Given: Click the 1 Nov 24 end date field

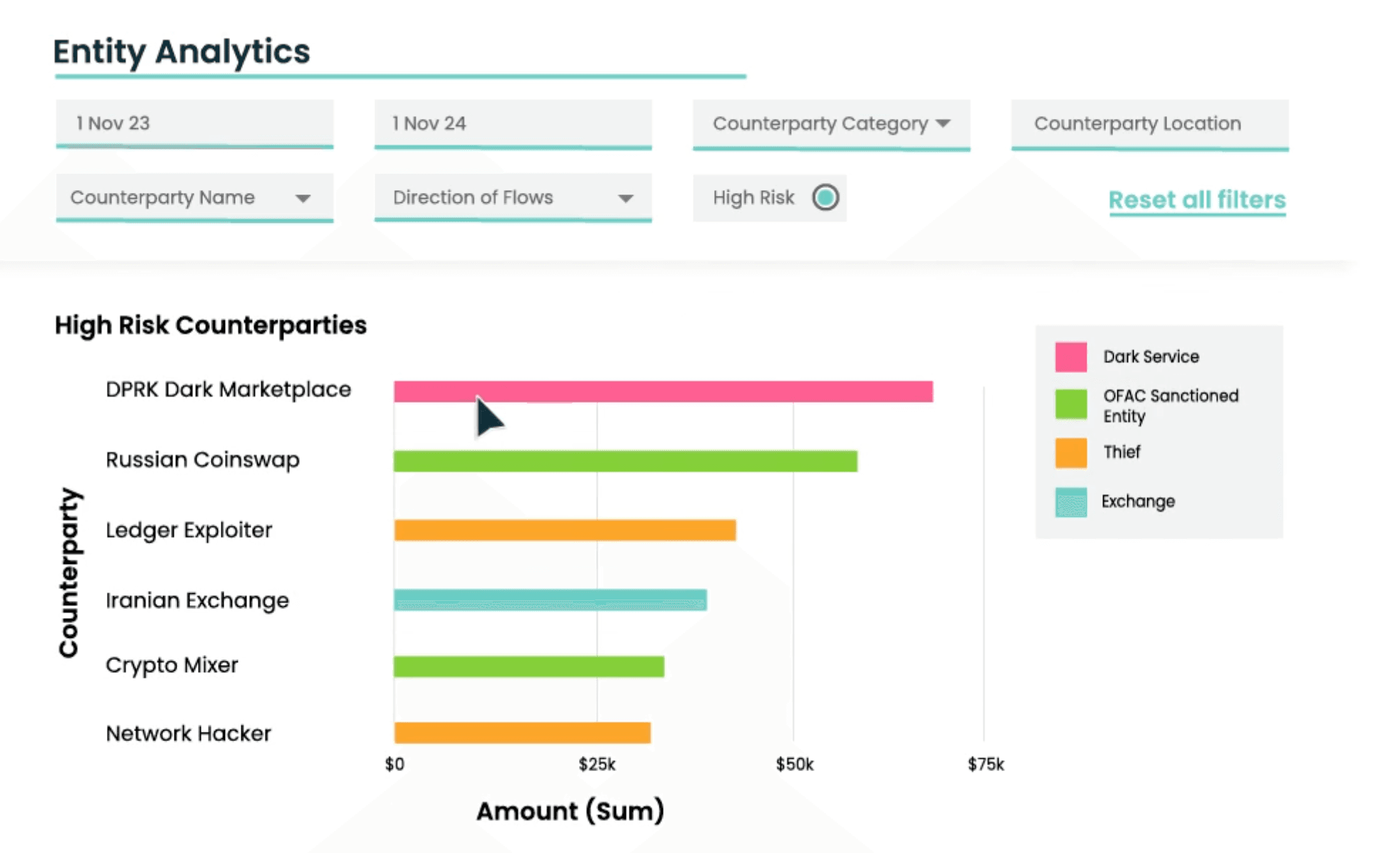Looking at the screenshot, I should pos(512,123).
